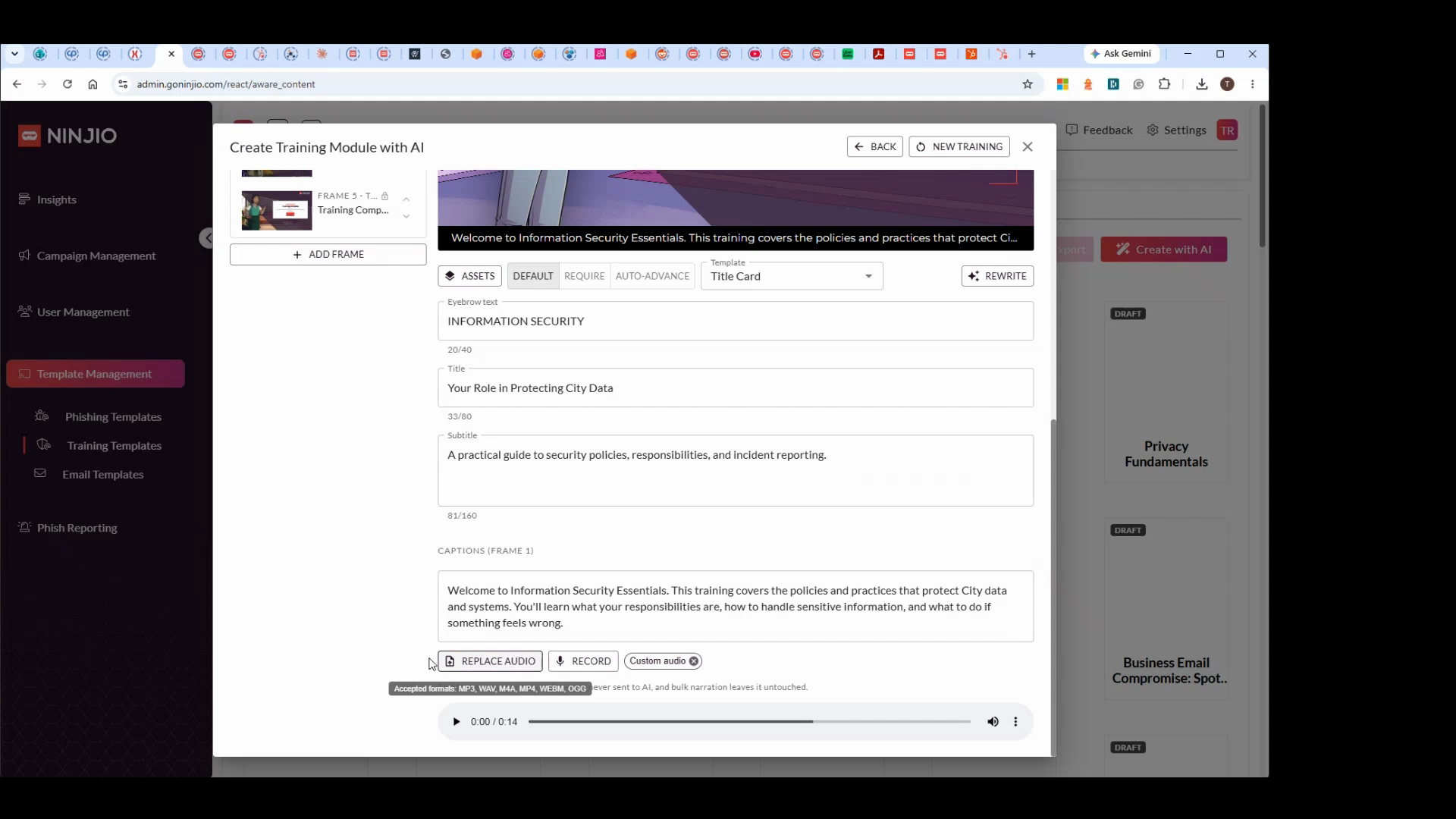The height and width of the screenshot is (819, 1456).
Task: Open audio player more options menu
Action: pos(1016,722)
